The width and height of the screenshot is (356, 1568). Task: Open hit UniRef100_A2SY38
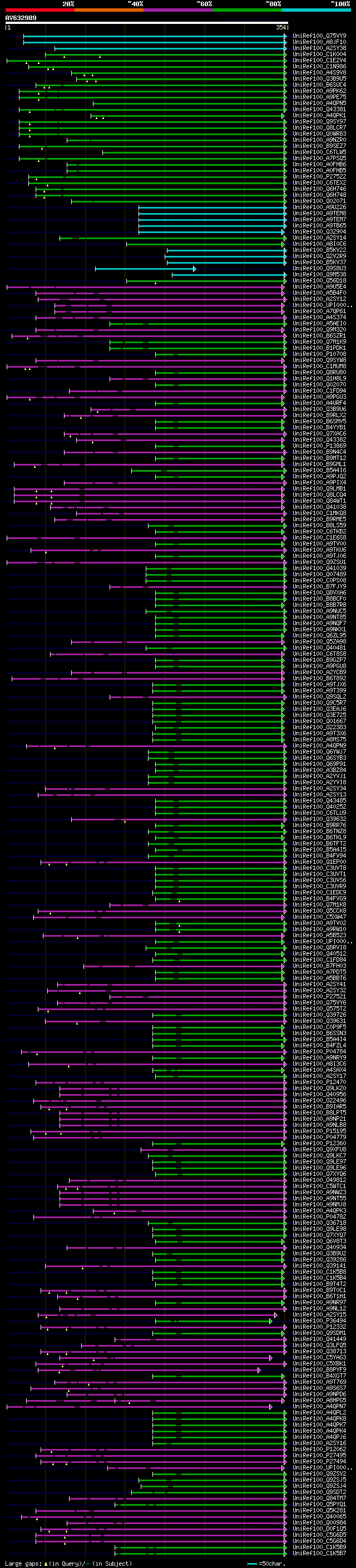(x=319, y=48)
